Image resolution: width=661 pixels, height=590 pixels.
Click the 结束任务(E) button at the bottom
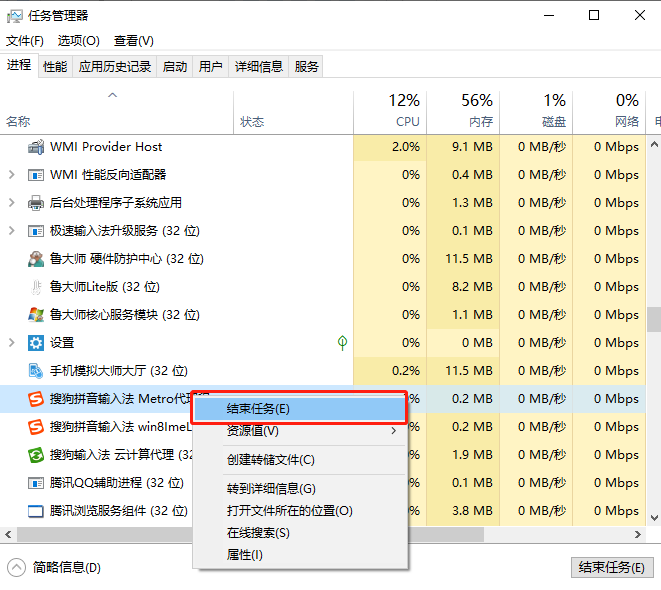(x=612, y=568)
